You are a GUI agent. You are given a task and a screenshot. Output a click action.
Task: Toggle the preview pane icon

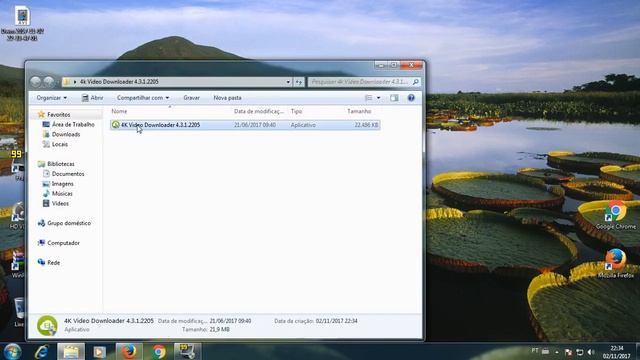click(394, 98)
